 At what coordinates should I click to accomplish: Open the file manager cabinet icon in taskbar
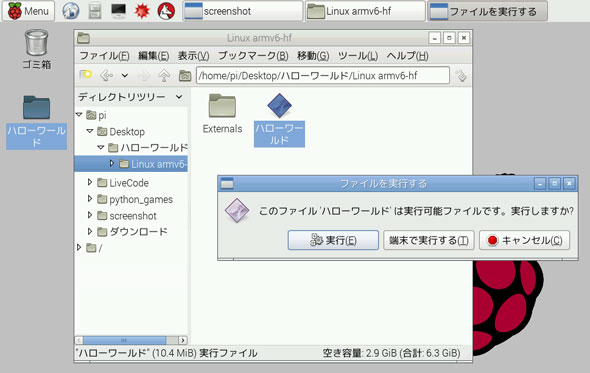coord(95,11)
